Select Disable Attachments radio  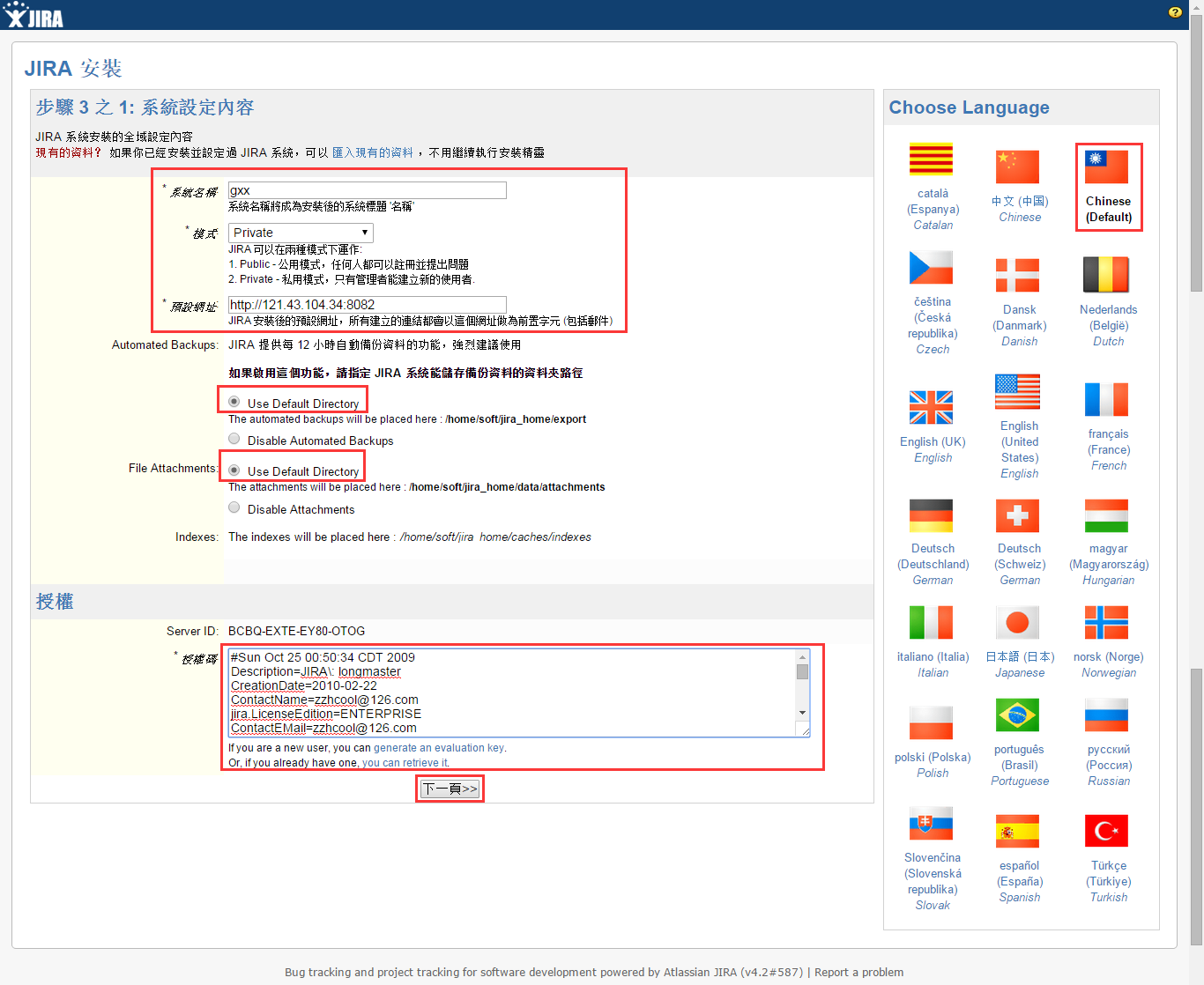[234, 507]
